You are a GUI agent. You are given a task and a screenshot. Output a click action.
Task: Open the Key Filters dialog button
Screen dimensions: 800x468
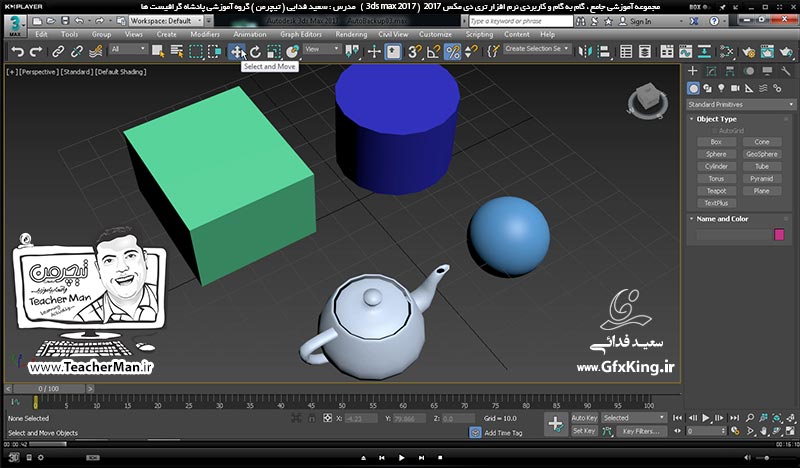641,431
